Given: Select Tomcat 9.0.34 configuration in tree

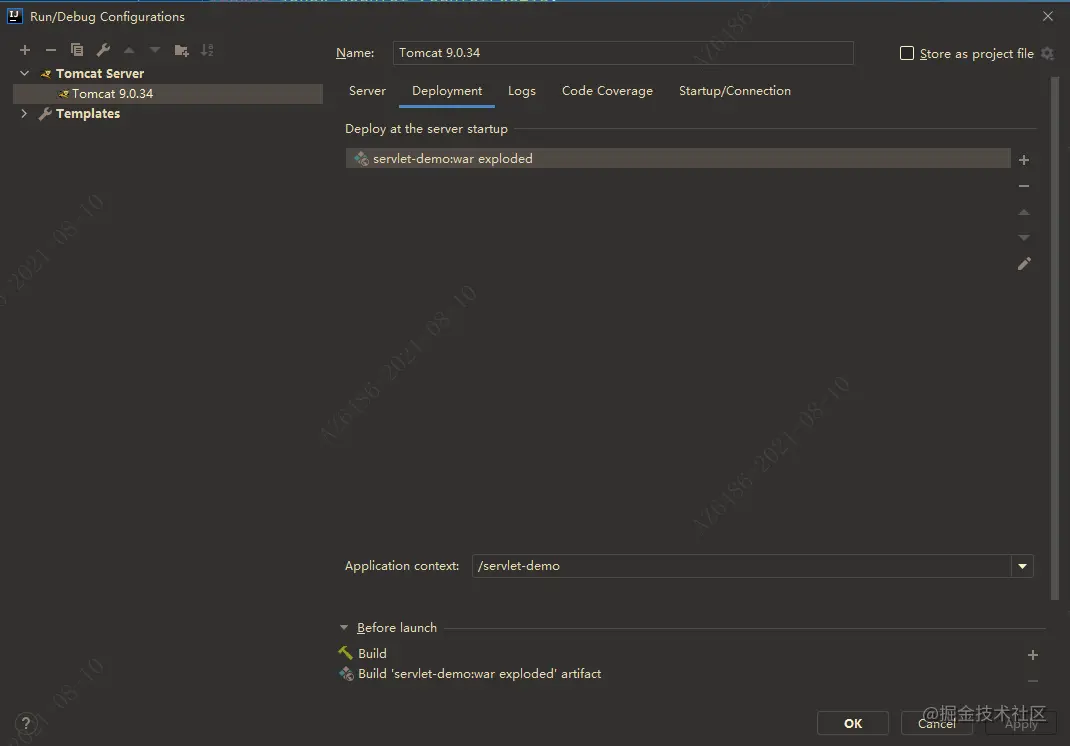Looking at the screenshot, I should click(x=168, y=94).
